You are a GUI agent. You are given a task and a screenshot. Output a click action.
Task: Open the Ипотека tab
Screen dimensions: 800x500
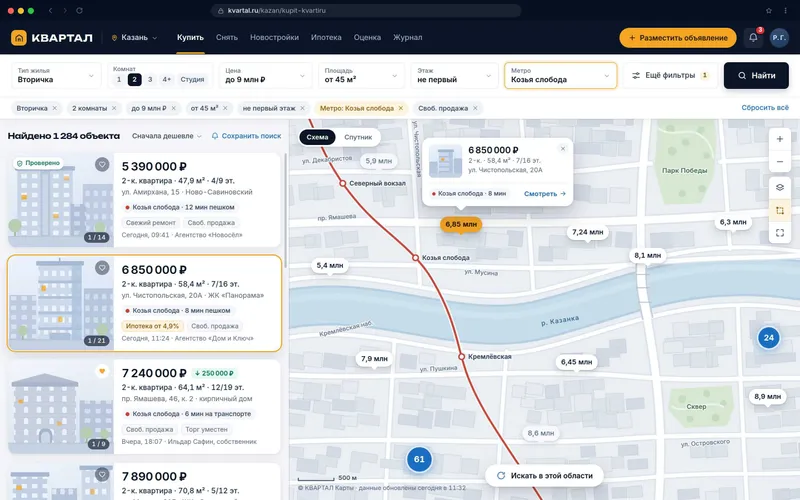pos(326,37)
